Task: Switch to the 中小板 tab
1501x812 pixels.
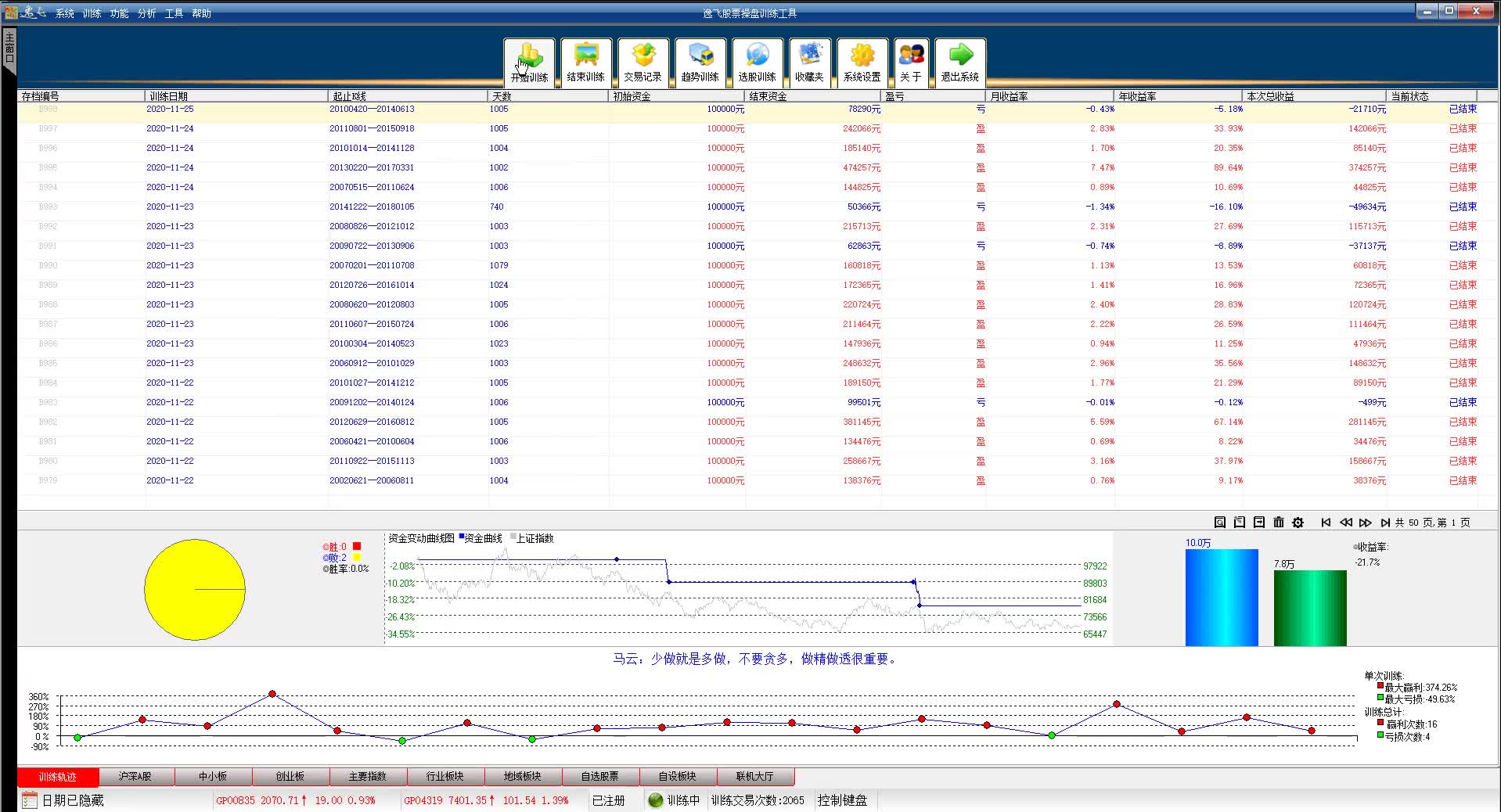Action: (x=213, y=776)
